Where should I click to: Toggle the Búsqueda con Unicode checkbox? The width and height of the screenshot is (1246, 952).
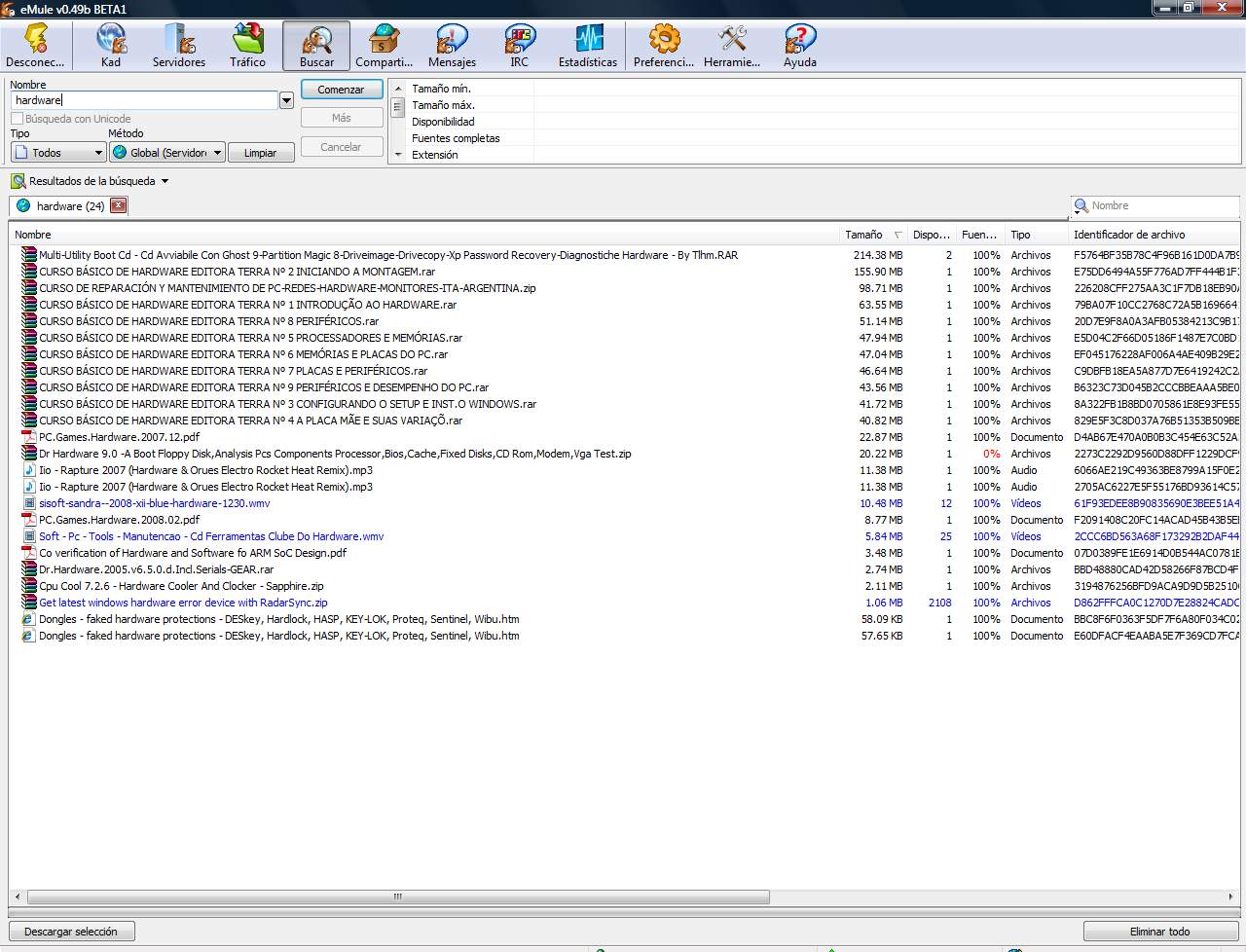tap(18, 119)
